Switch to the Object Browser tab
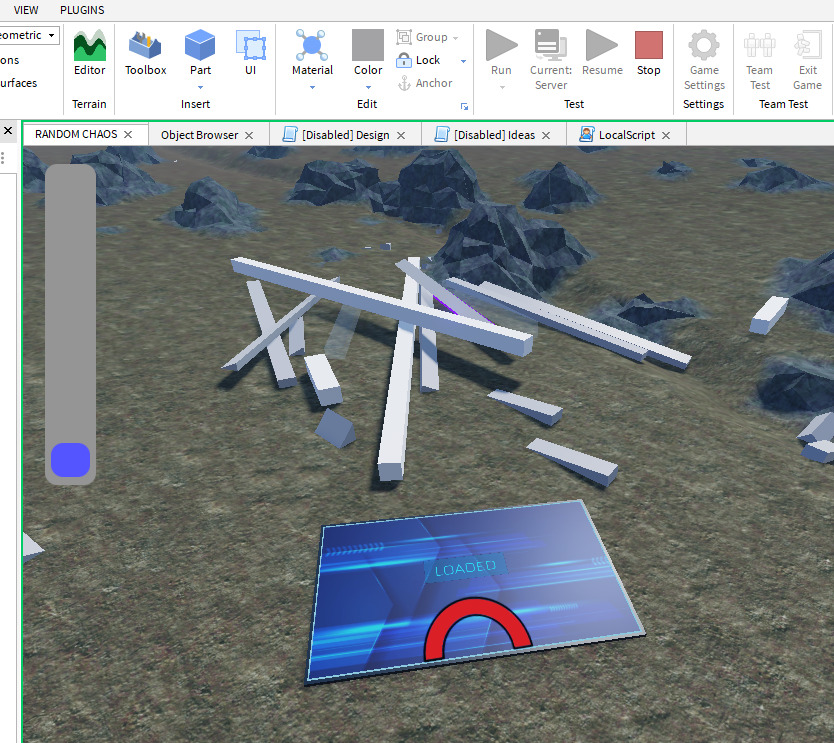Viewport: 834px width, 743px height. point(199,135)
